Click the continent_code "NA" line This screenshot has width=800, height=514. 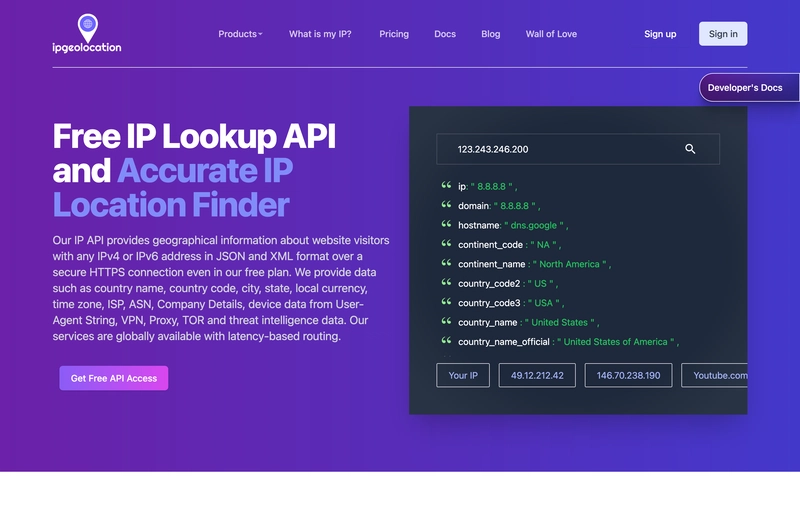[x=501, y=244]
